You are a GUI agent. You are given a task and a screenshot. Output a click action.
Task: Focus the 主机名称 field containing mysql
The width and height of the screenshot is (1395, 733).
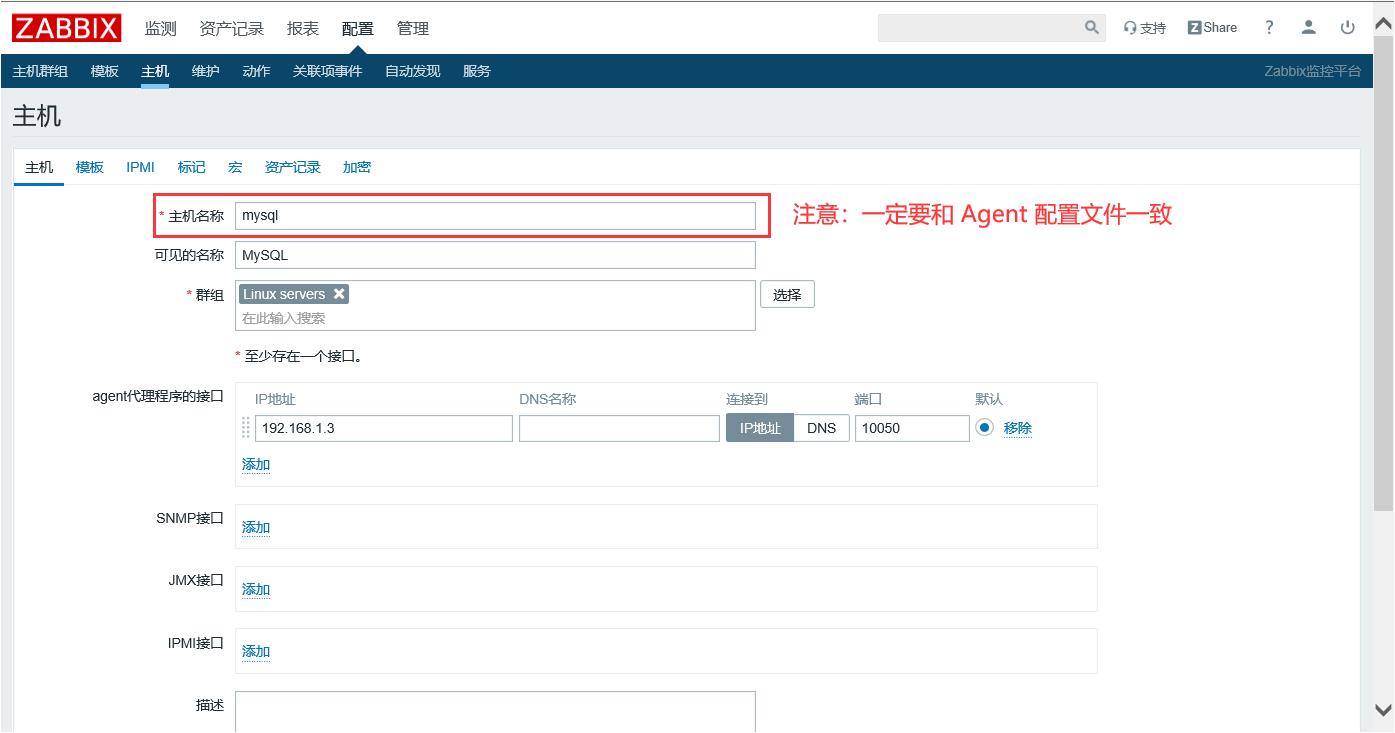click(495, 215)
